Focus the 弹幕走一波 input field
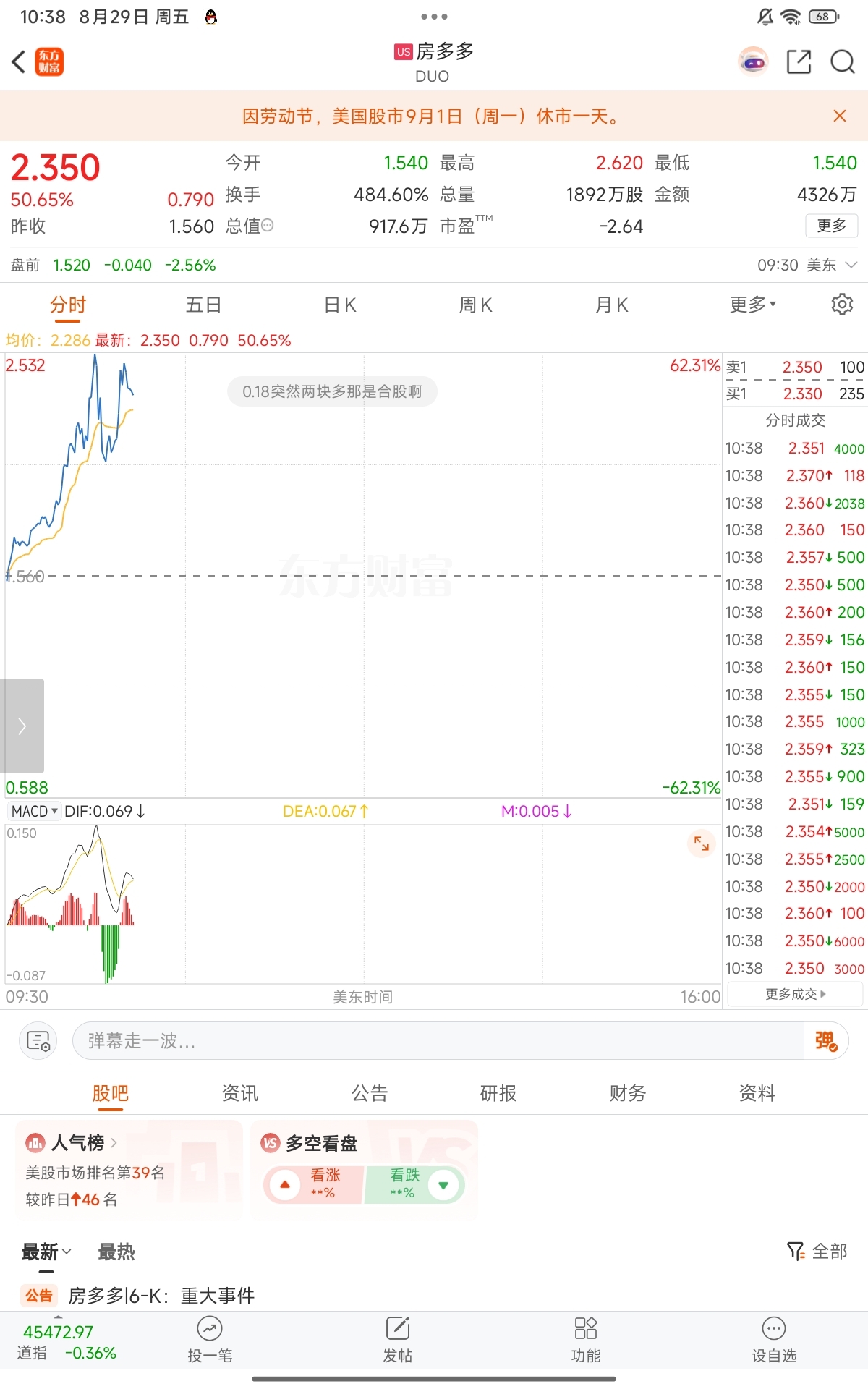 tap(438, 1041)
